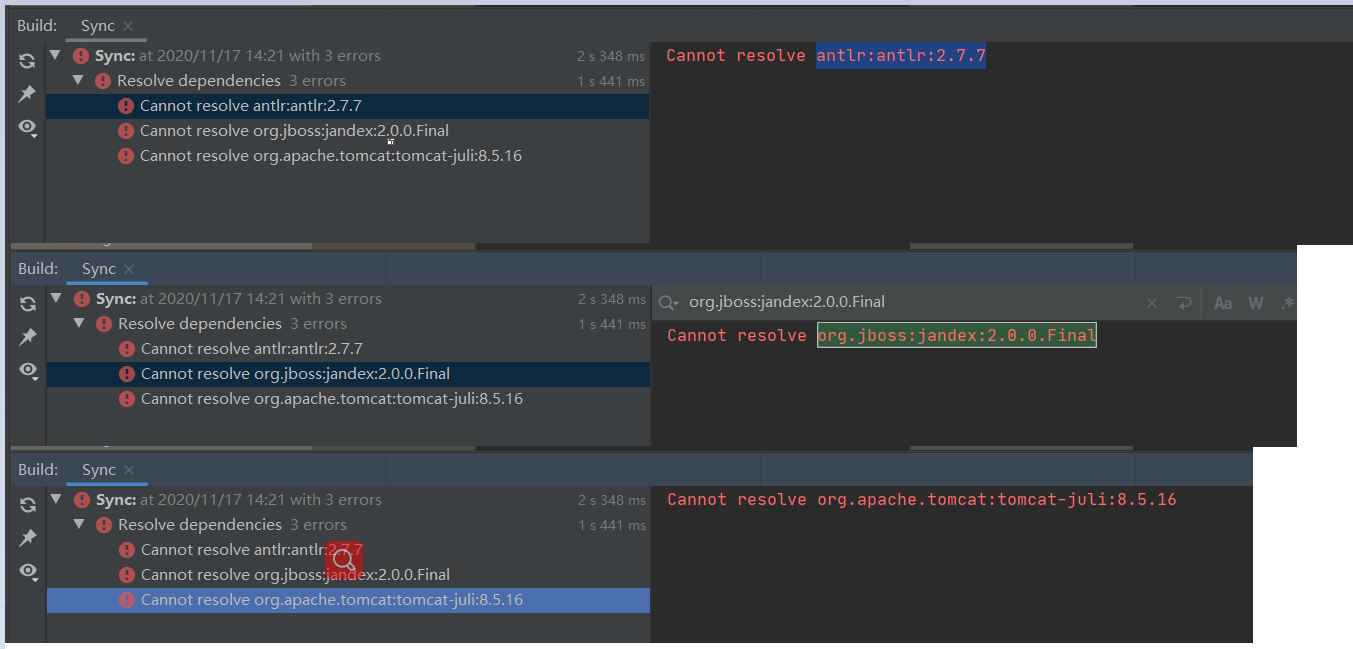Viewport: 1353px width, 649px height.
Task: Close the Sync tab in the bottom panel
Action: pyautogui.click(x=129, y=470)
